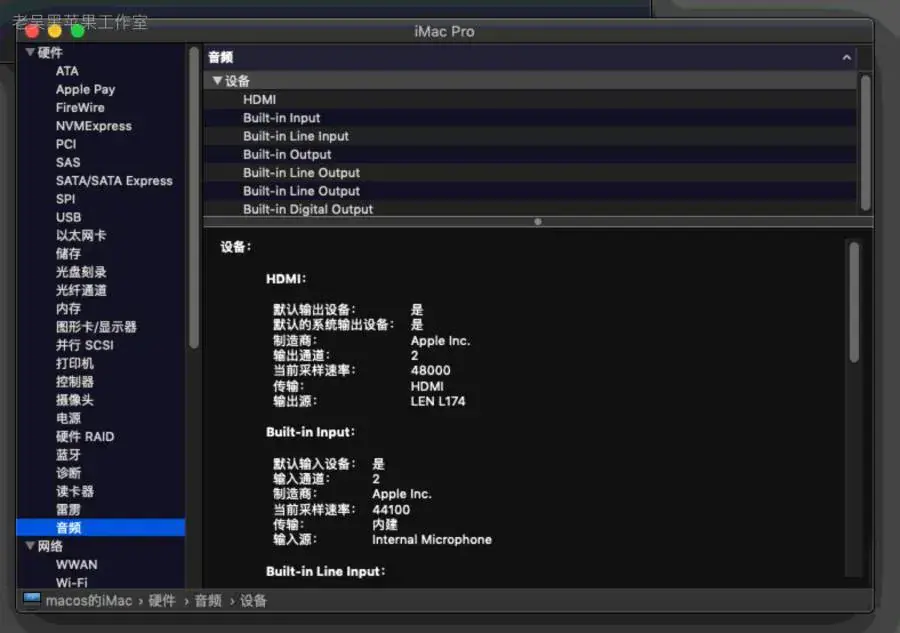This screenshot has width=900, height=633.
Task: Click the Internal Microphone input source
Action: coord(432,539)
